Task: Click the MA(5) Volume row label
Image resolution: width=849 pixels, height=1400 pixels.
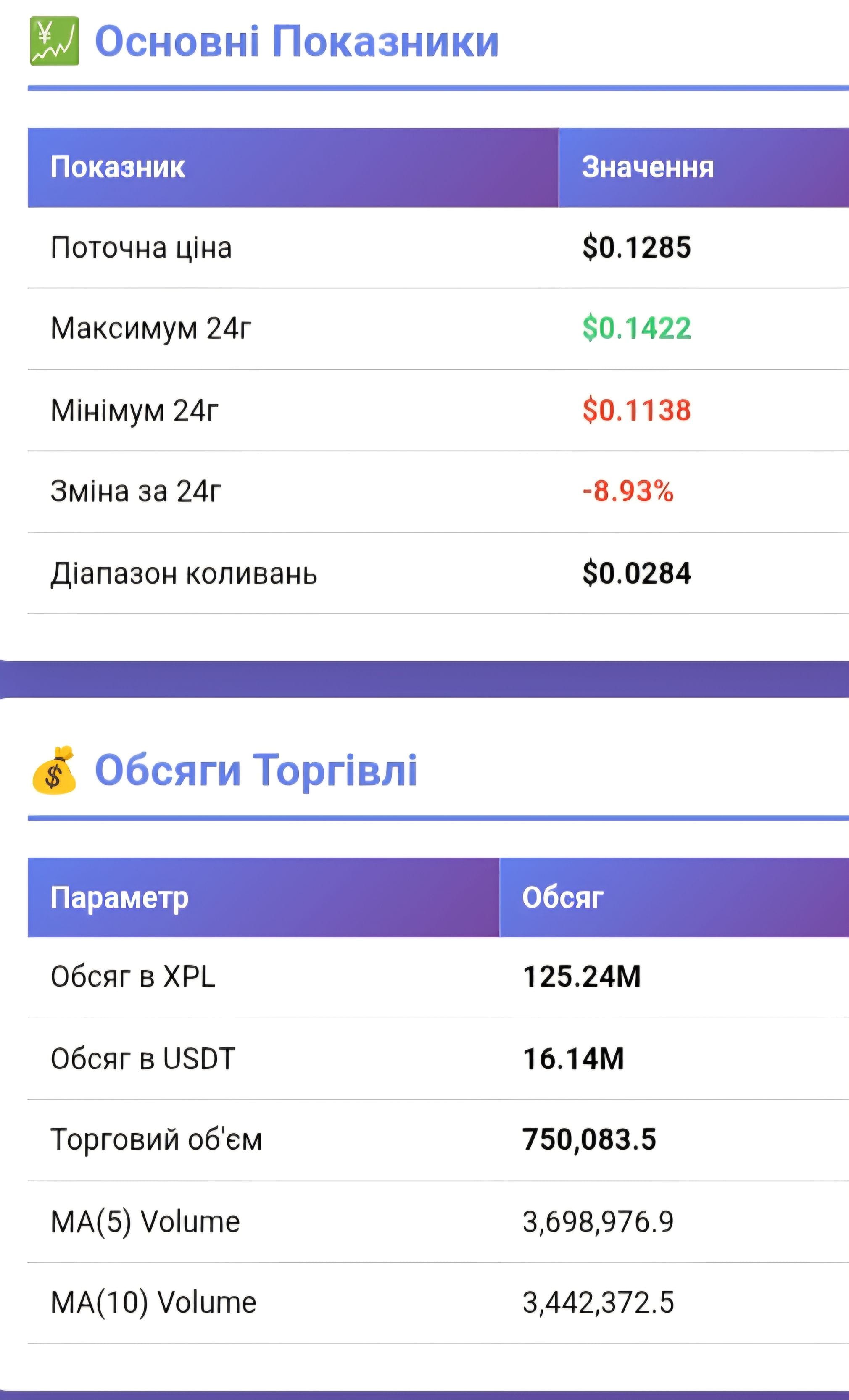Action: pyautogui.click(x=145, y=1221)
